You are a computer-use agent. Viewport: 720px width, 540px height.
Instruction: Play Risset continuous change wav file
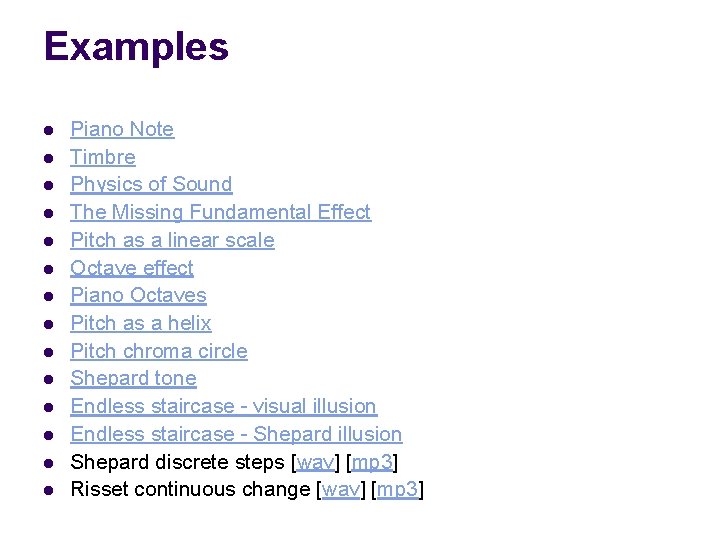point(338,489)
